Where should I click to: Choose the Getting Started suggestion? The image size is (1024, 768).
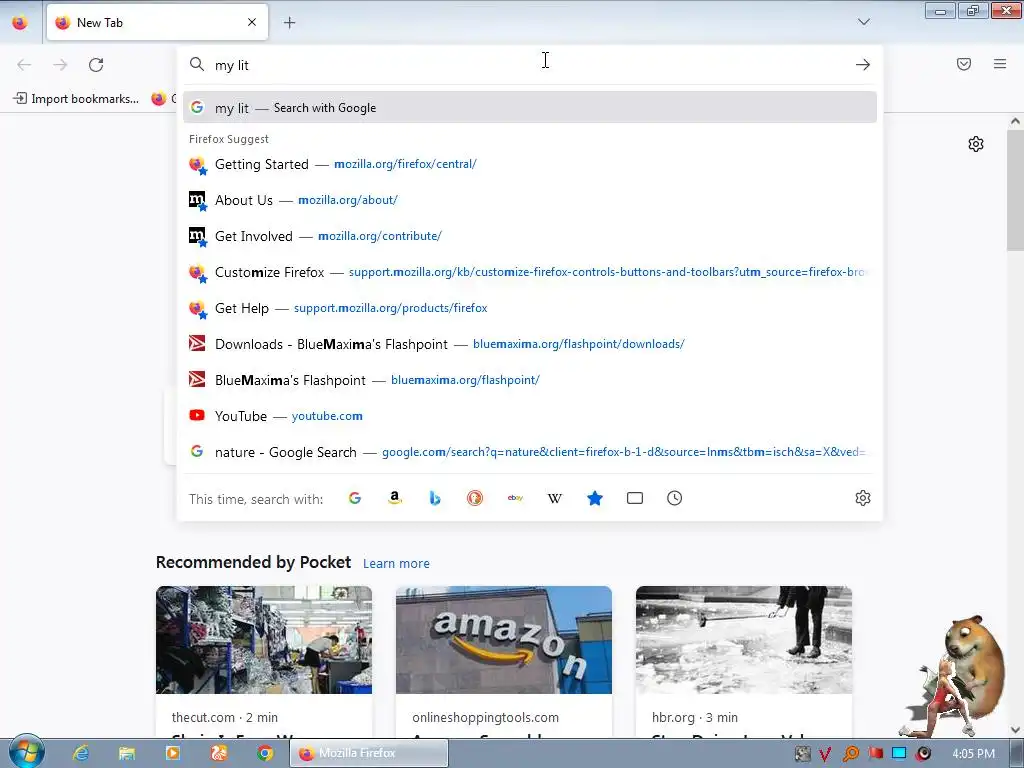click(530, 164)
